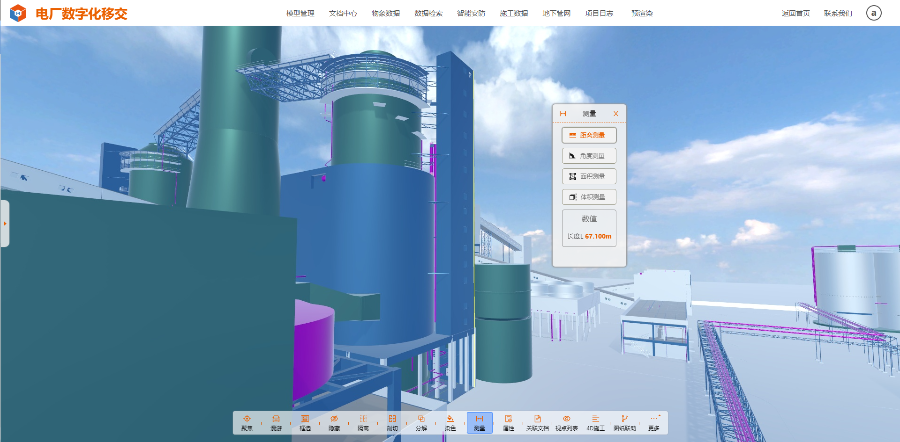
Task: Expand the collapsed left side panel handle
Action: coord(4,223)
